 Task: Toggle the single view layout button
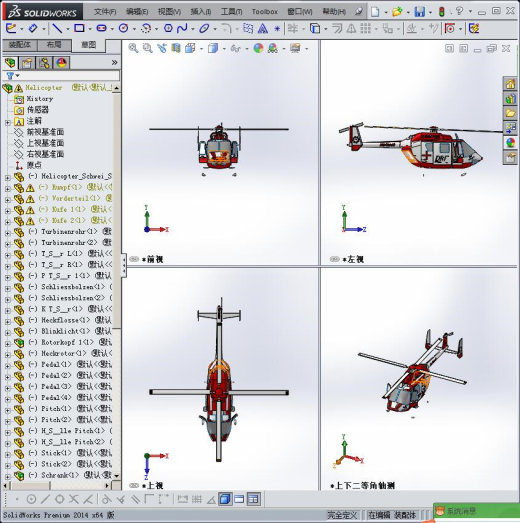click(x=225, y=499)
